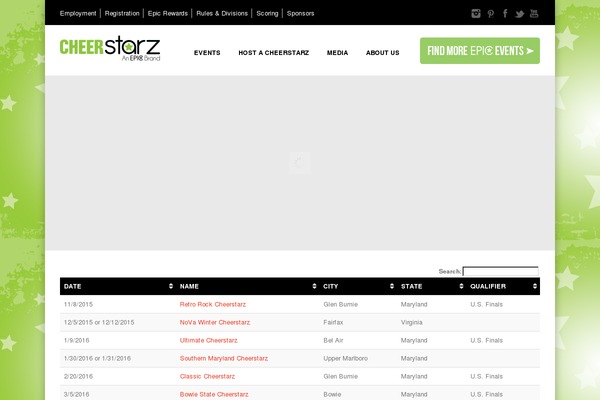The width and height of the screenshot is (600, 400).
Task: Open the Facebook social icon
Action: click(505, 13)
